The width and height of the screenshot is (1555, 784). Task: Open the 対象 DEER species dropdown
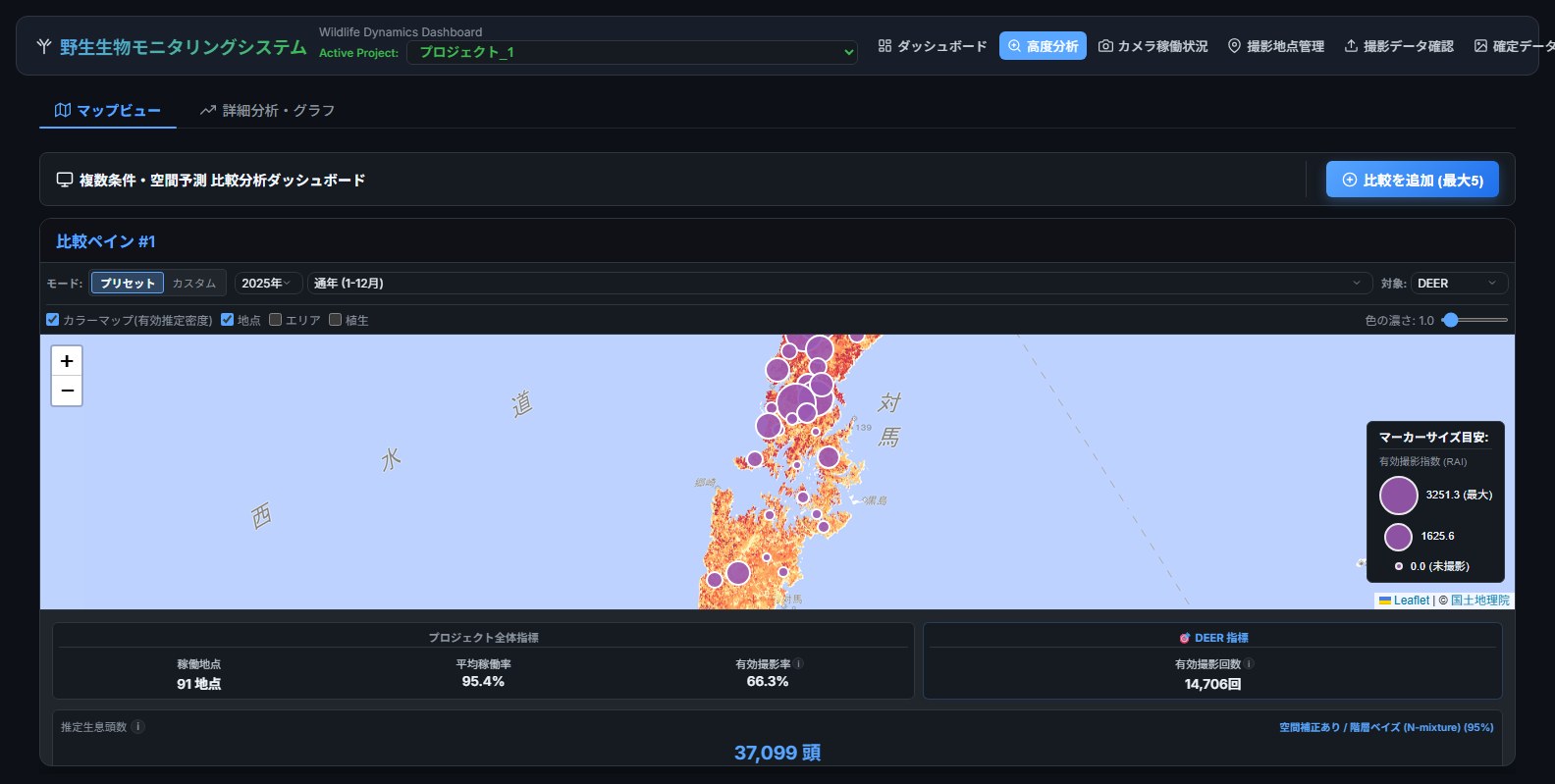click(x=1460, y=283)
